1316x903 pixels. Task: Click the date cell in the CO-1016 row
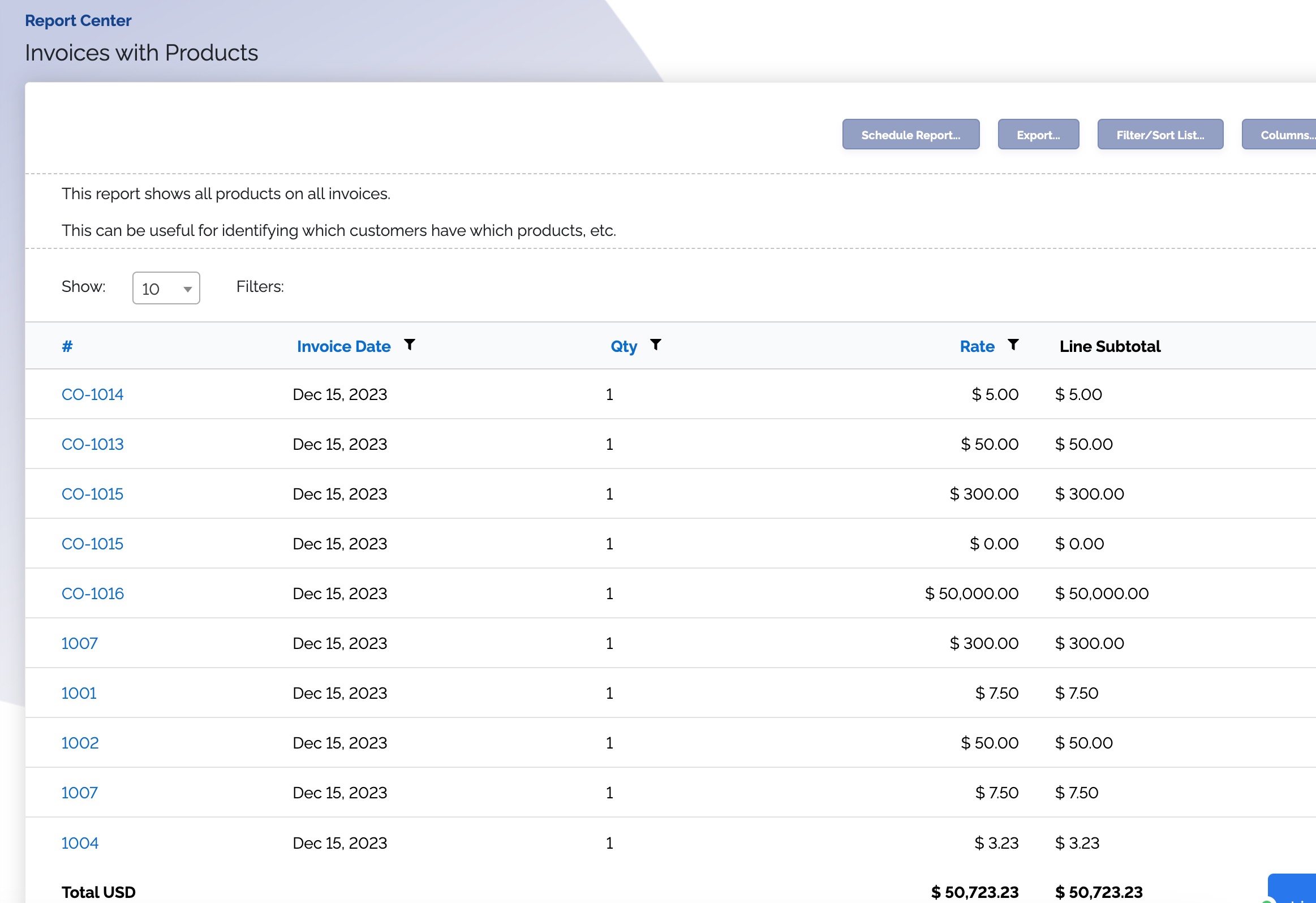340,594
